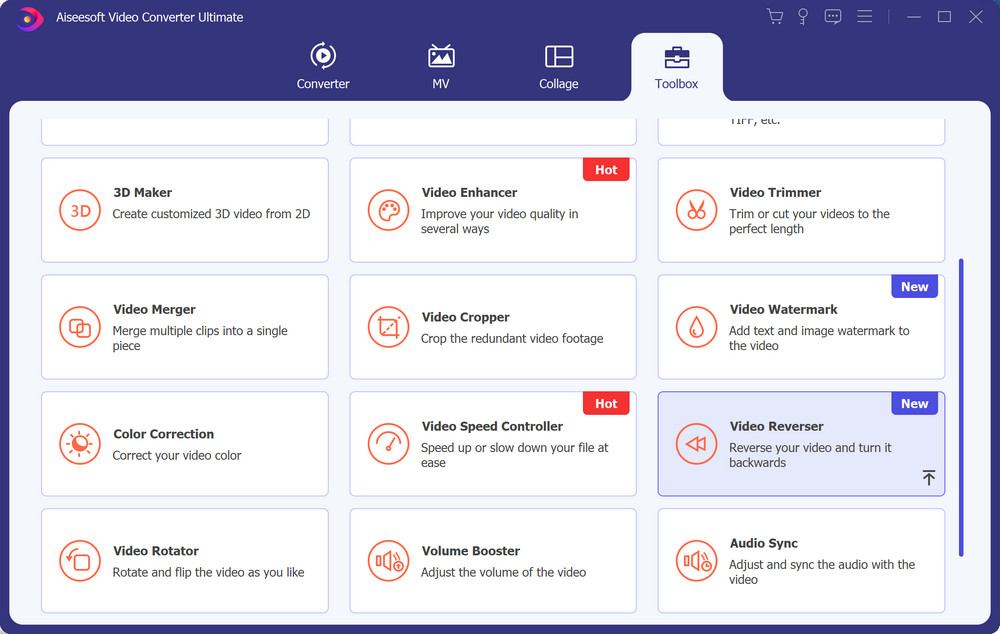Switch to the Collage tab
Viewport: 1000px width, 634px height.
[x=558, y=67]
